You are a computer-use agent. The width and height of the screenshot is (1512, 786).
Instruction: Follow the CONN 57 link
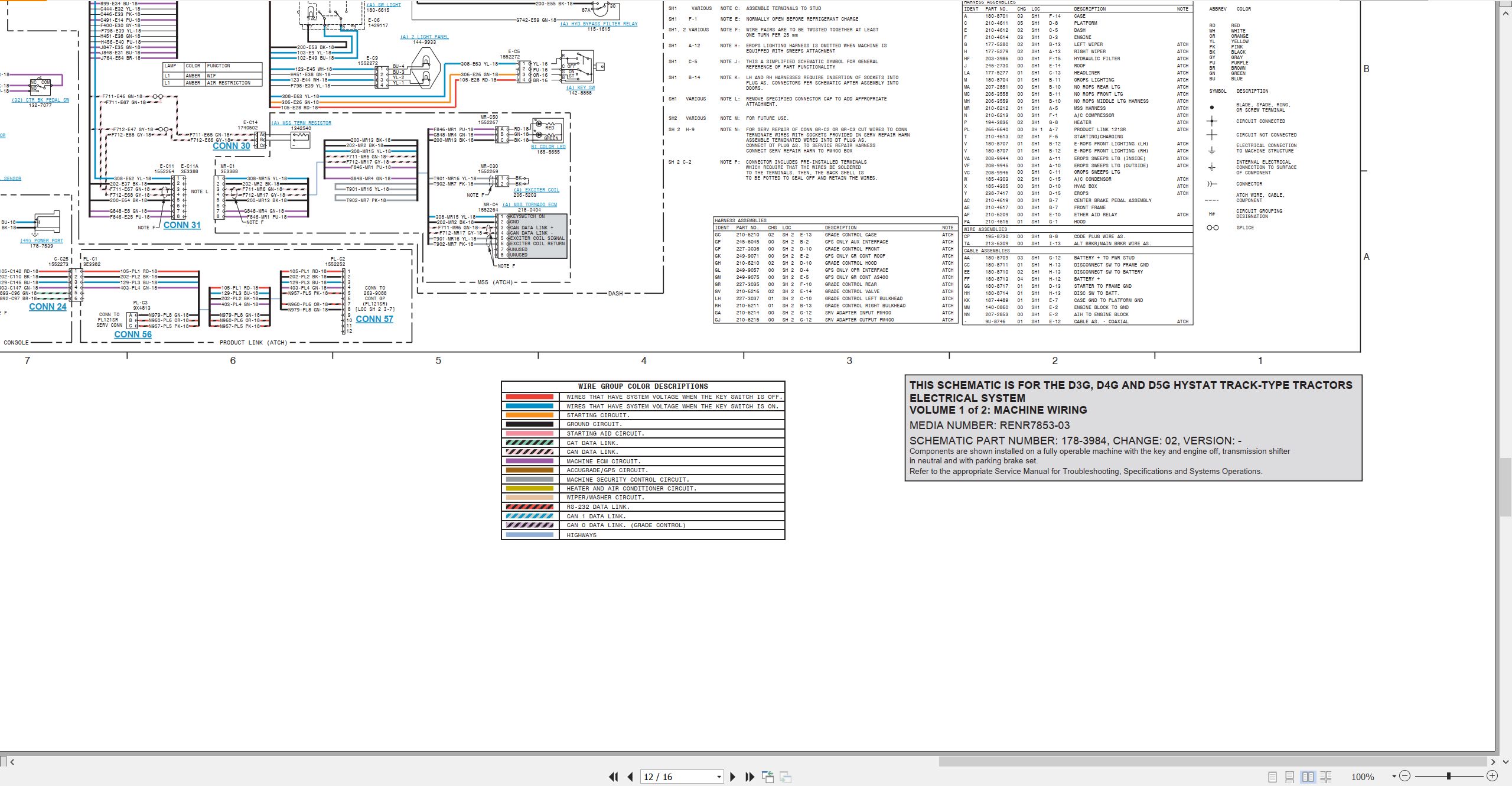(374, 319)
